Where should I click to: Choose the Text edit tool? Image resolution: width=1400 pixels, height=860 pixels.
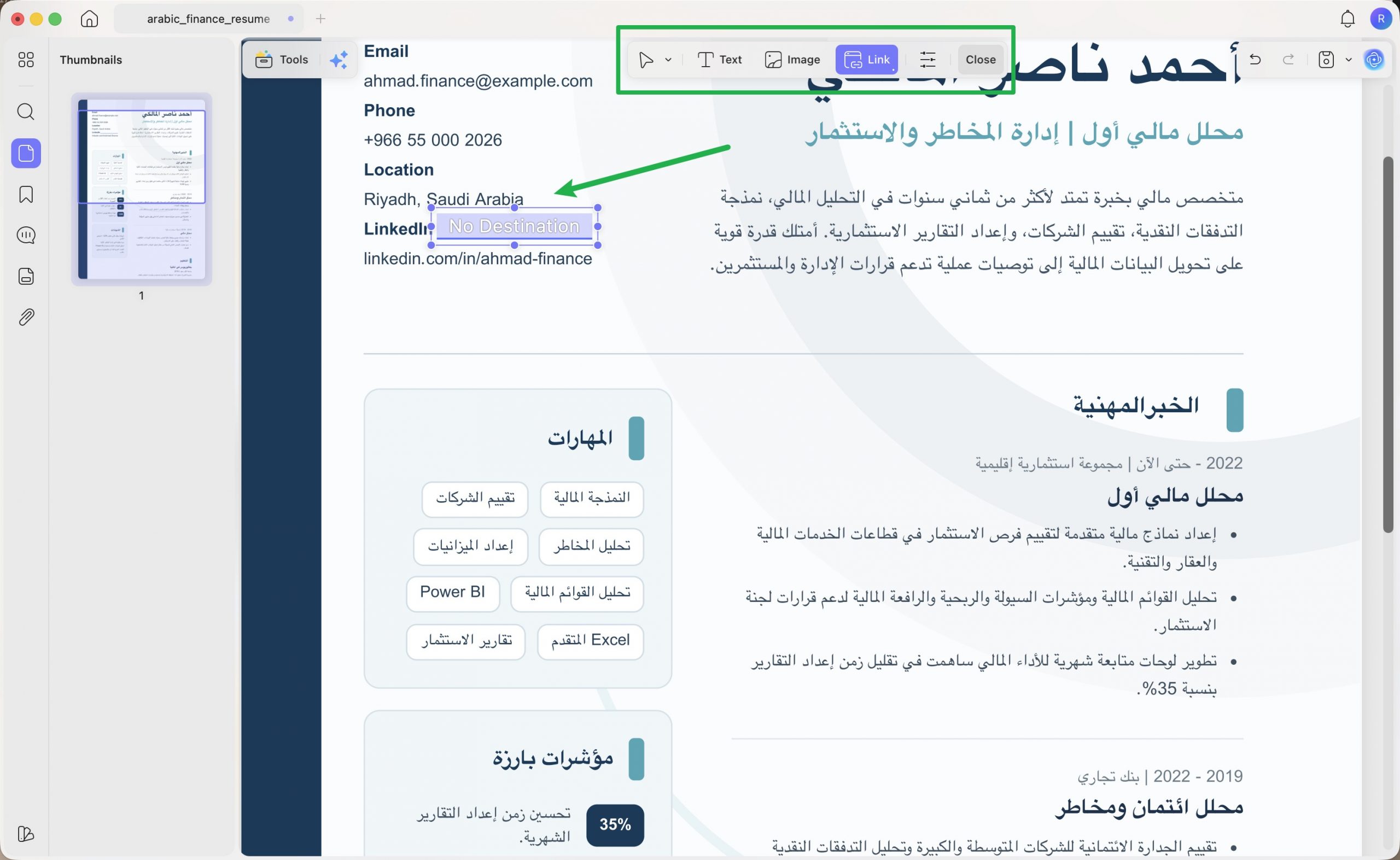click(720, 60)
